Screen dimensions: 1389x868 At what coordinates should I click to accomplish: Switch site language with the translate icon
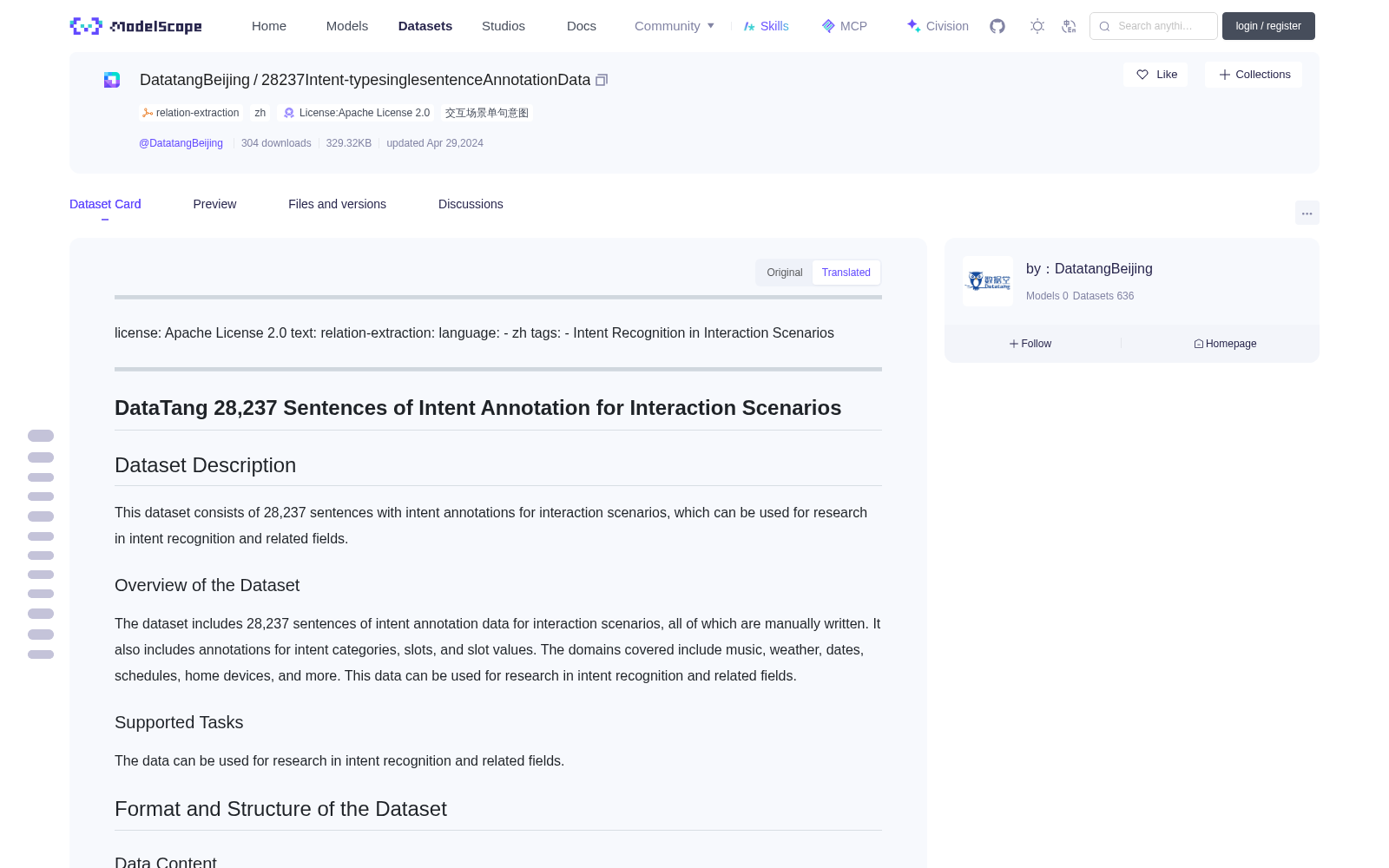1070,26
